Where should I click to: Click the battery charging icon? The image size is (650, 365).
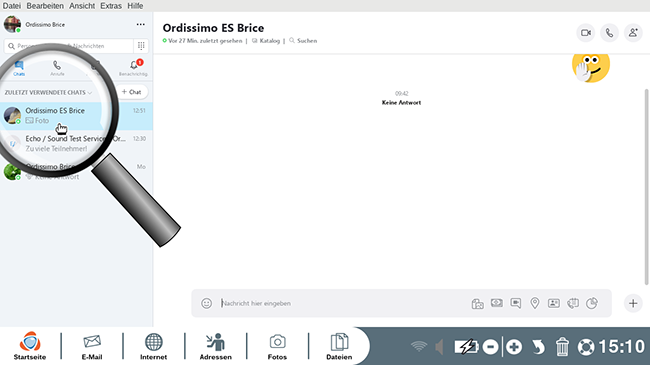pyautogui.click(x=466, y=347)
